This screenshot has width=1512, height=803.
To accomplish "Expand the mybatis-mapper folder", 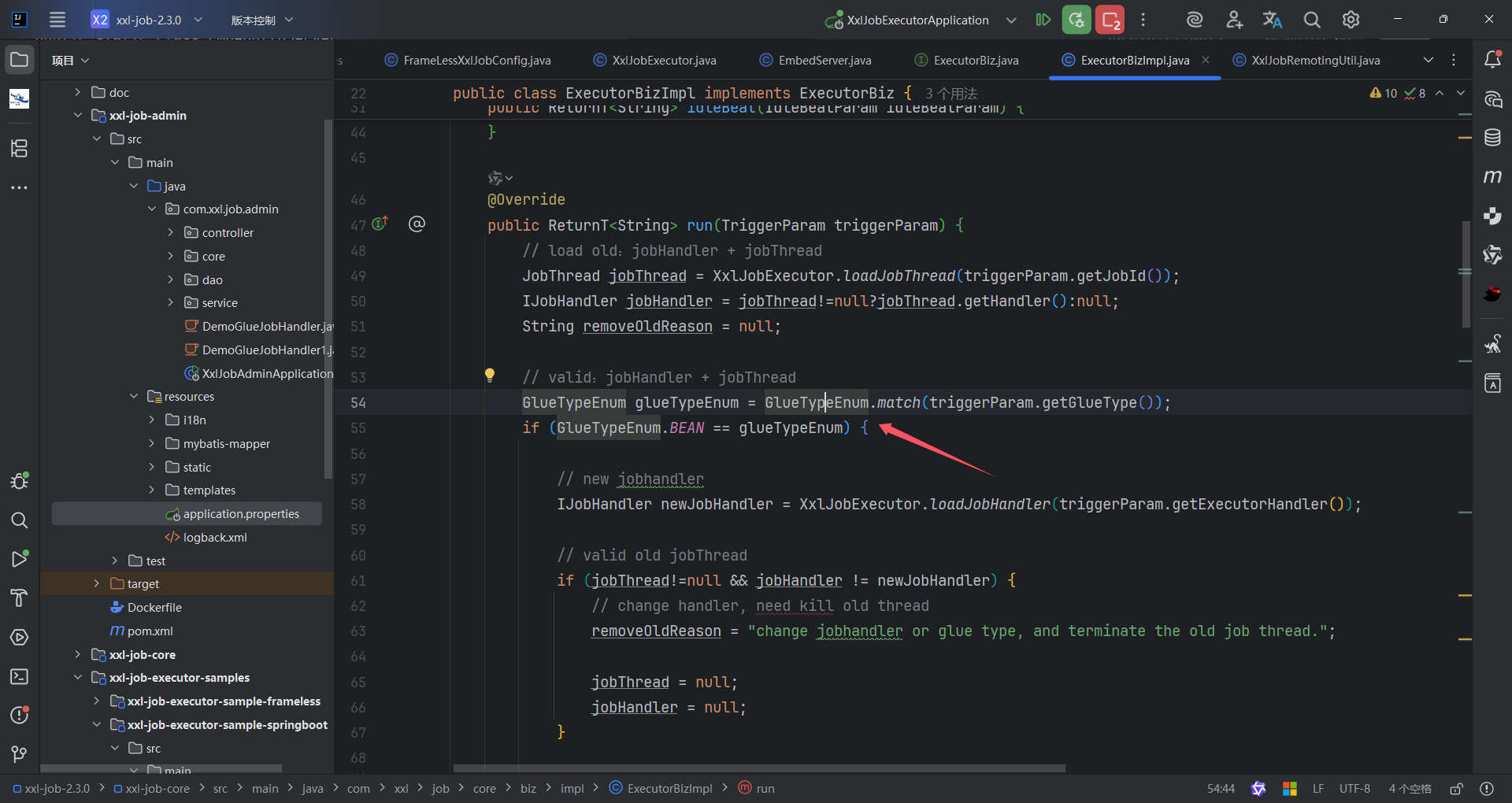I will point(152,444).
